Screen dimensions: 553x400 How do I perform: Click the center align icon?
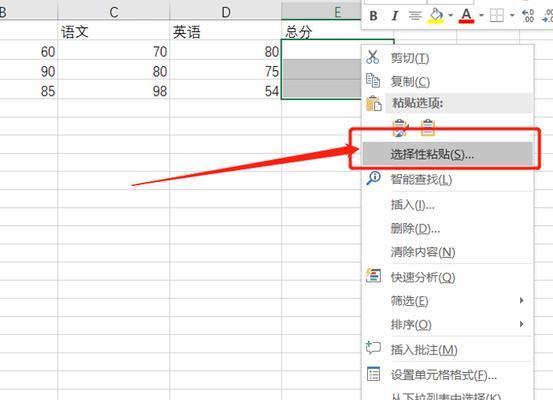tap(415, 16)
